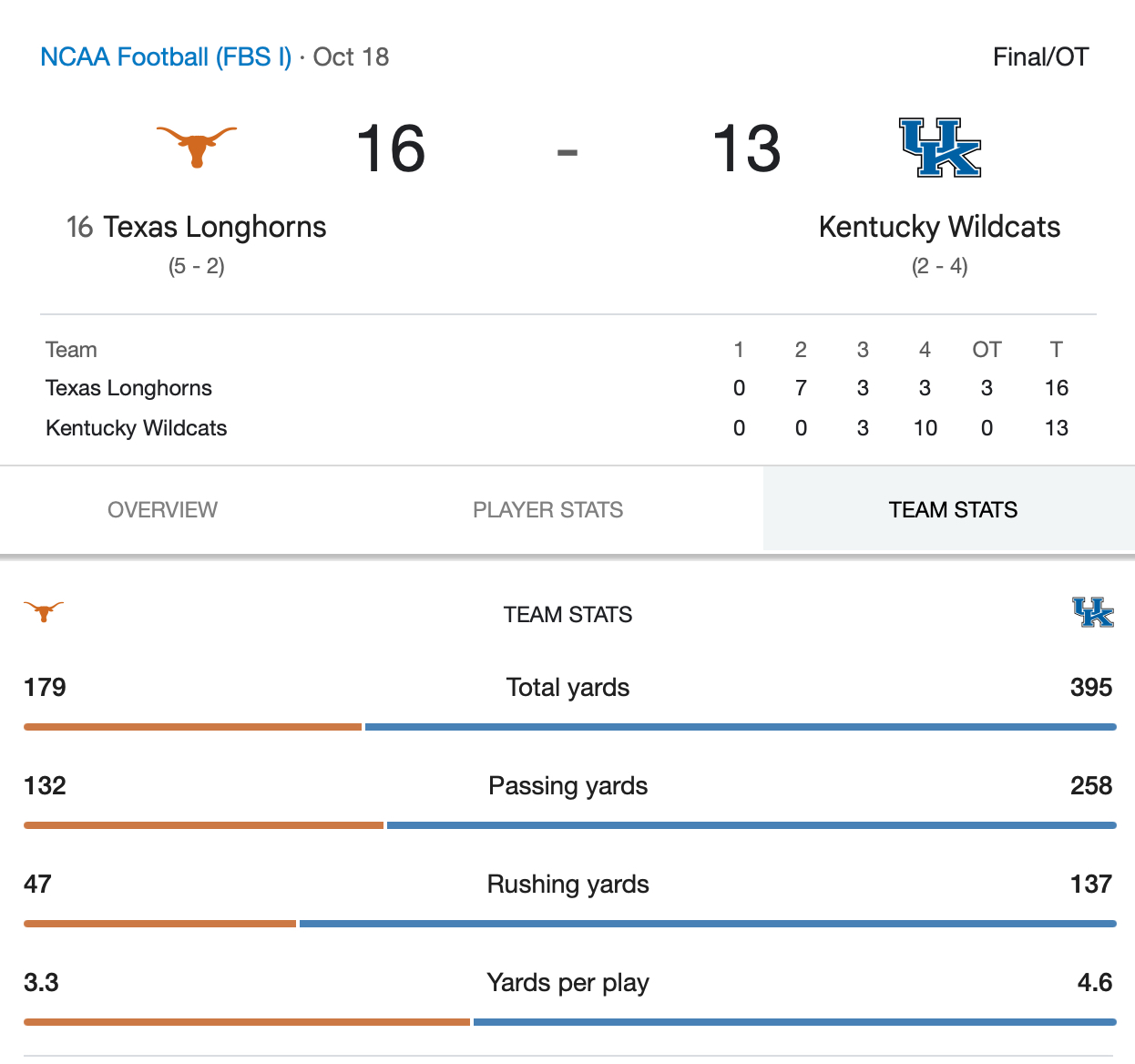Click the Rushing yards comparison bar
1135x1064 pixels.
click(x=569, y=924)
